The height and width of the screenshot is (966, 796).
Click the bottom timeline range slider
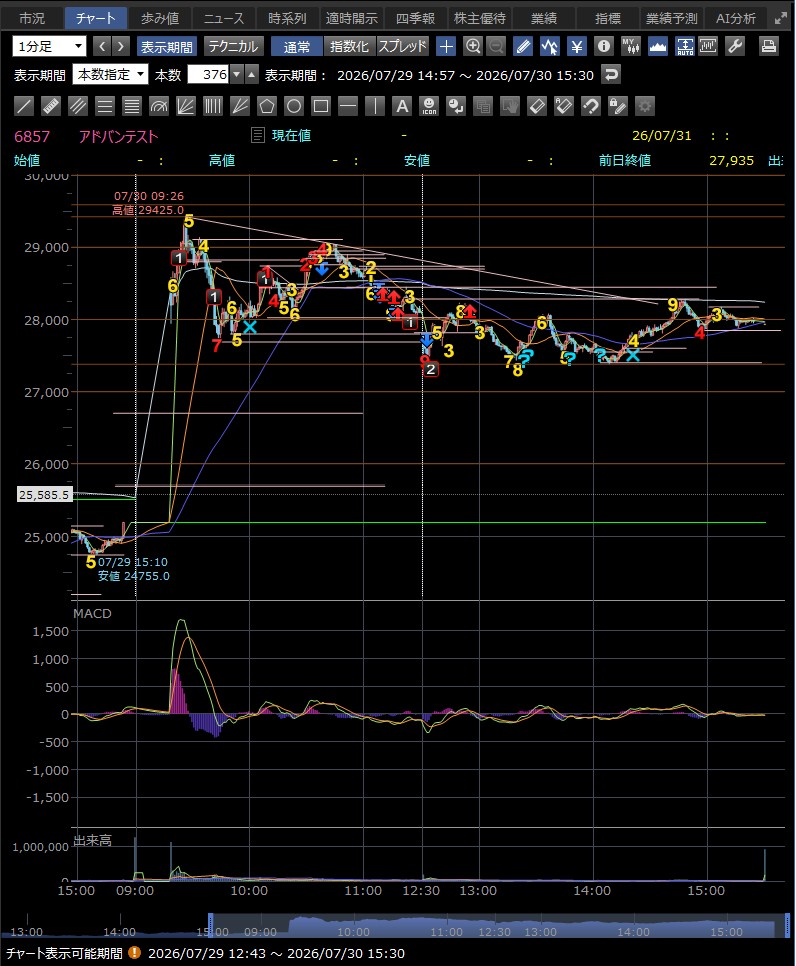point(499,926)
